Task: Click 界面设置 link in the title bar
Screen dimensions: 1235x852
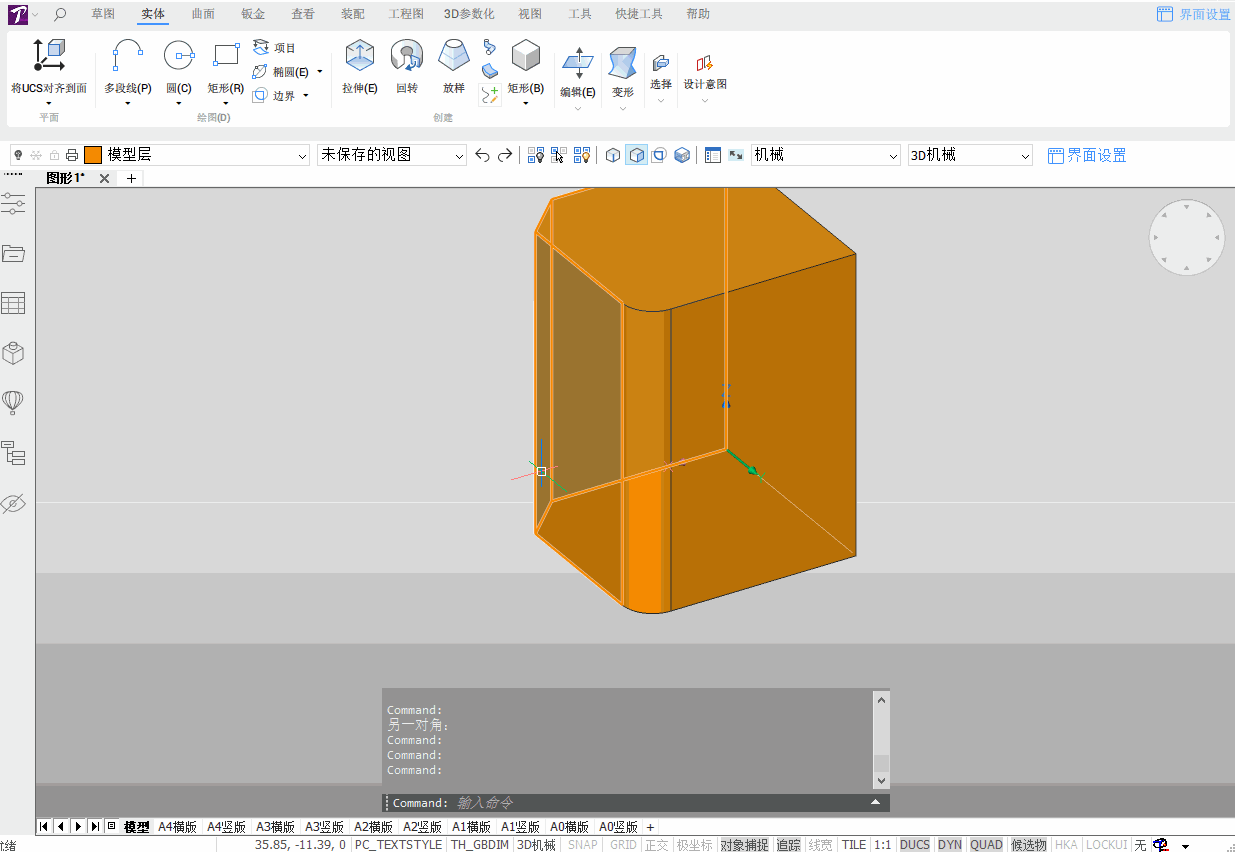Action: (x=1194, y=14)
